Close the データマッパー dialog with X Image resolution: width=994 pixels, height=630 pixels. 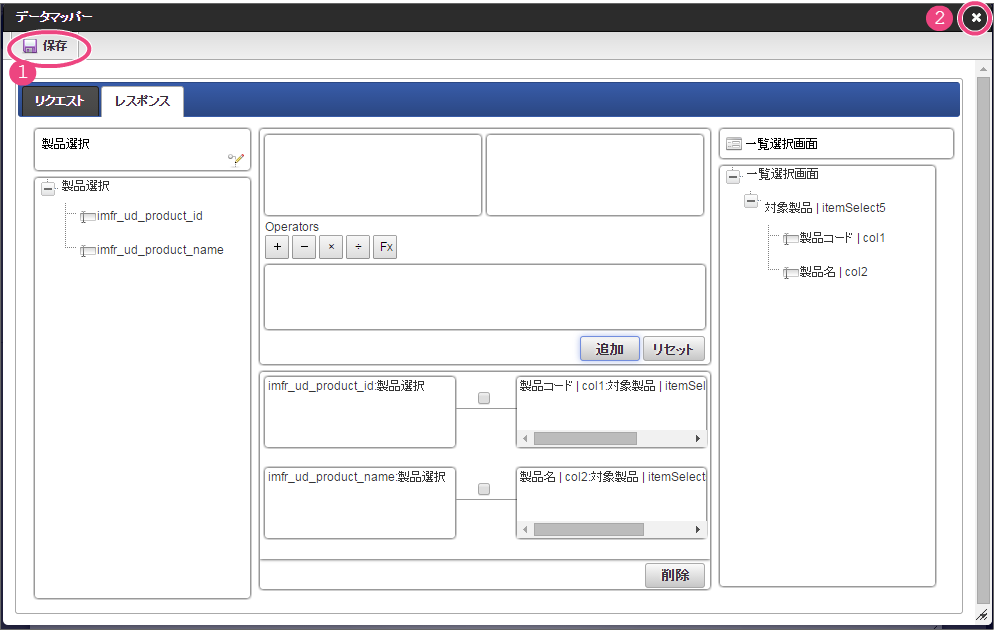pyautogui.click(x=976, y=18)
